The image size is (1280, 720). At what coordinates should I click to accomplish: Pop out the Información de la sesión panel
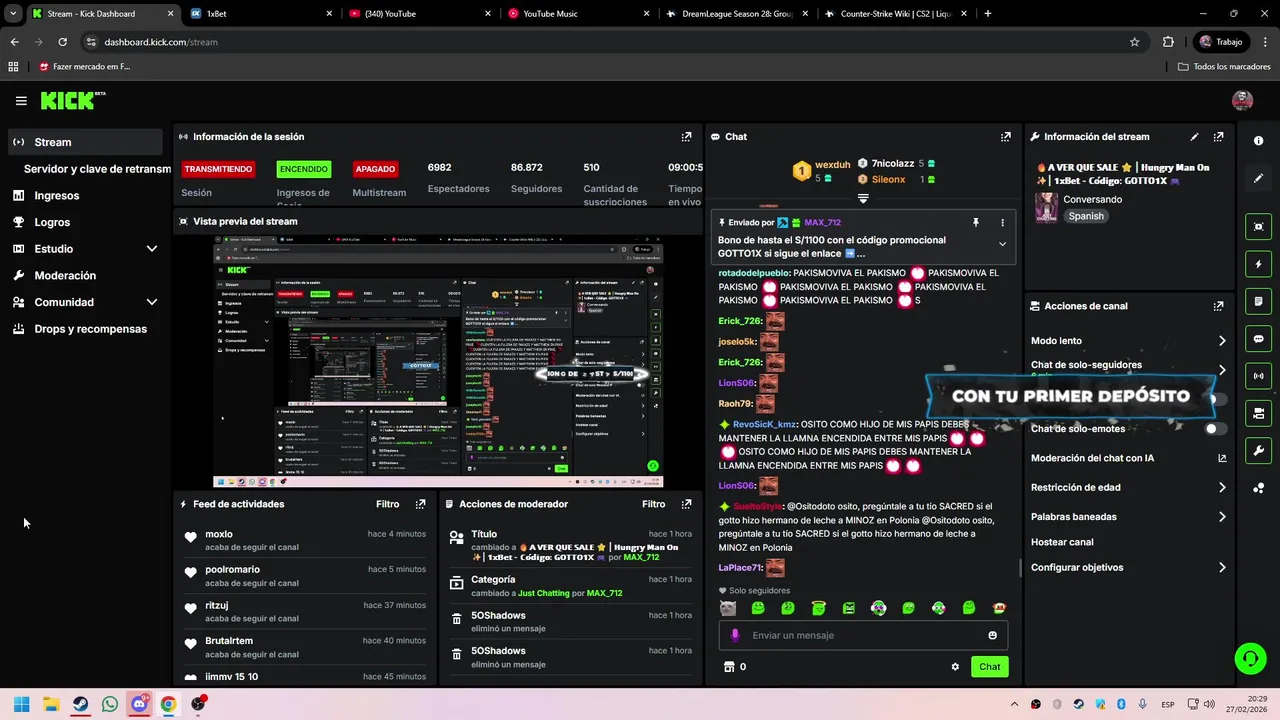point(686,137)
